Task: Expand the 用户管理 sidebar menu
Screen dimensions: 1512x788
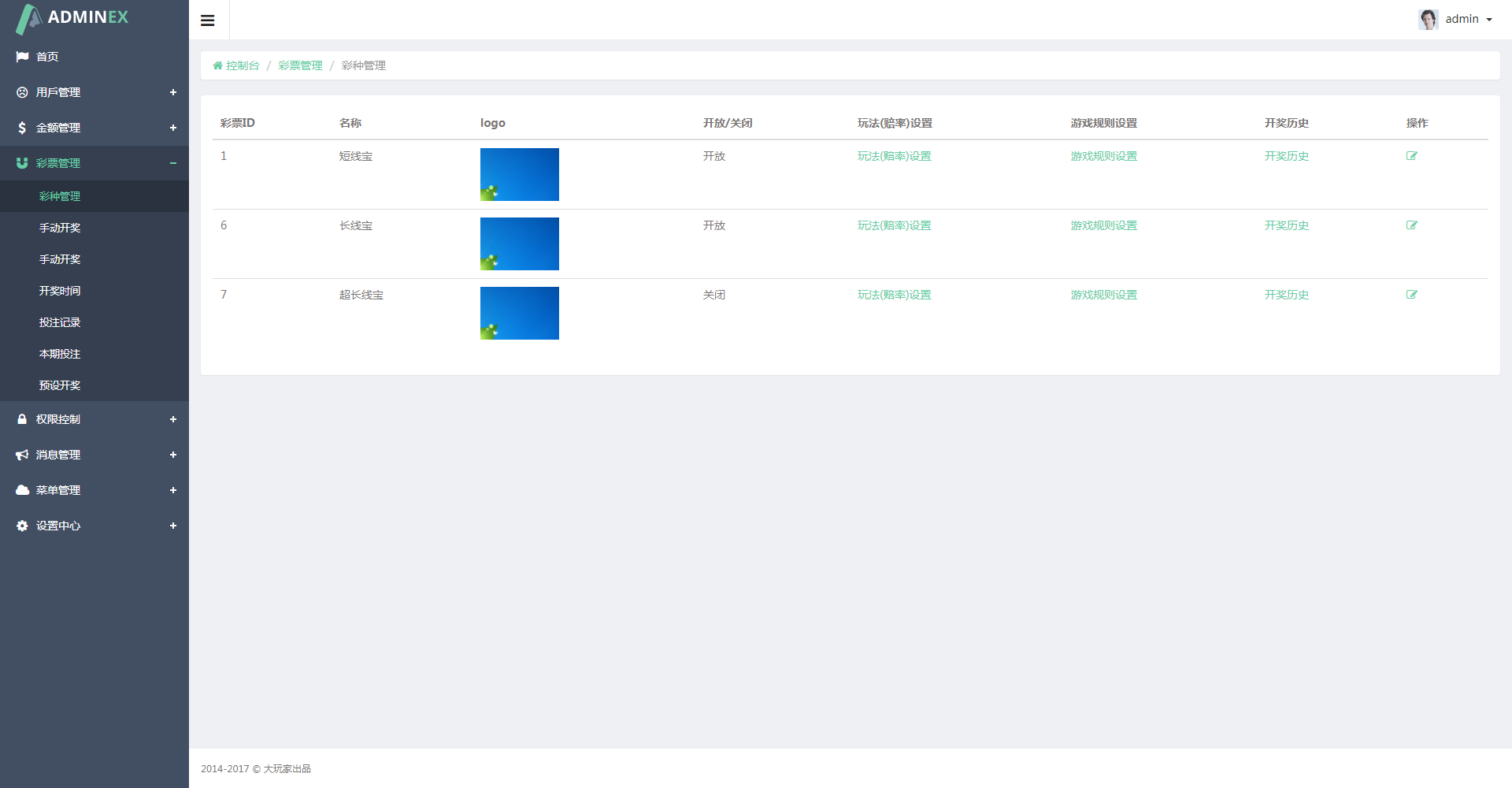Action: click(172, 92)
